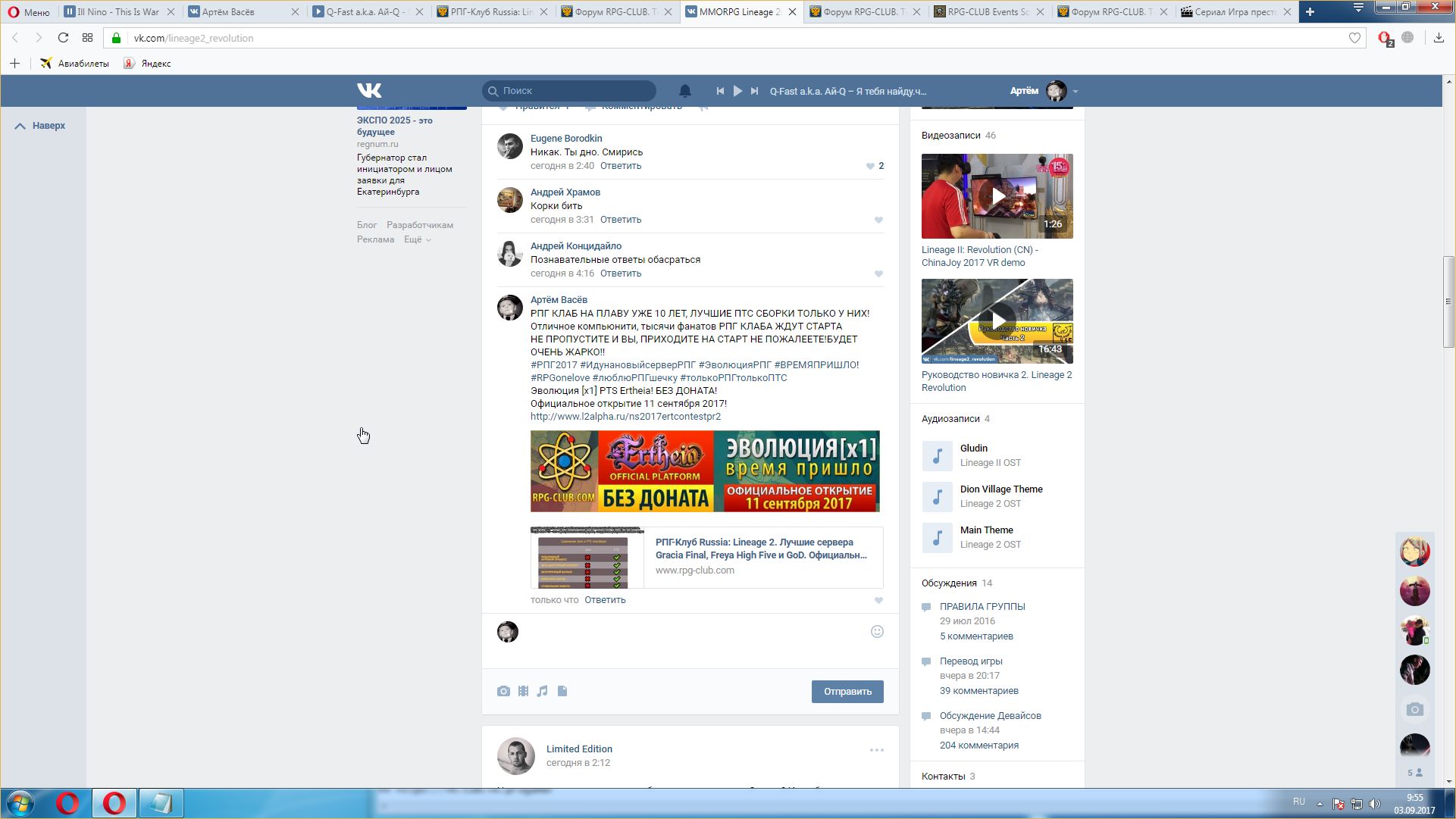Open the Артём profile menu dropdown
This screenshot has width=1456, height=819.
pyautogui.click(x=1044, y=91)
